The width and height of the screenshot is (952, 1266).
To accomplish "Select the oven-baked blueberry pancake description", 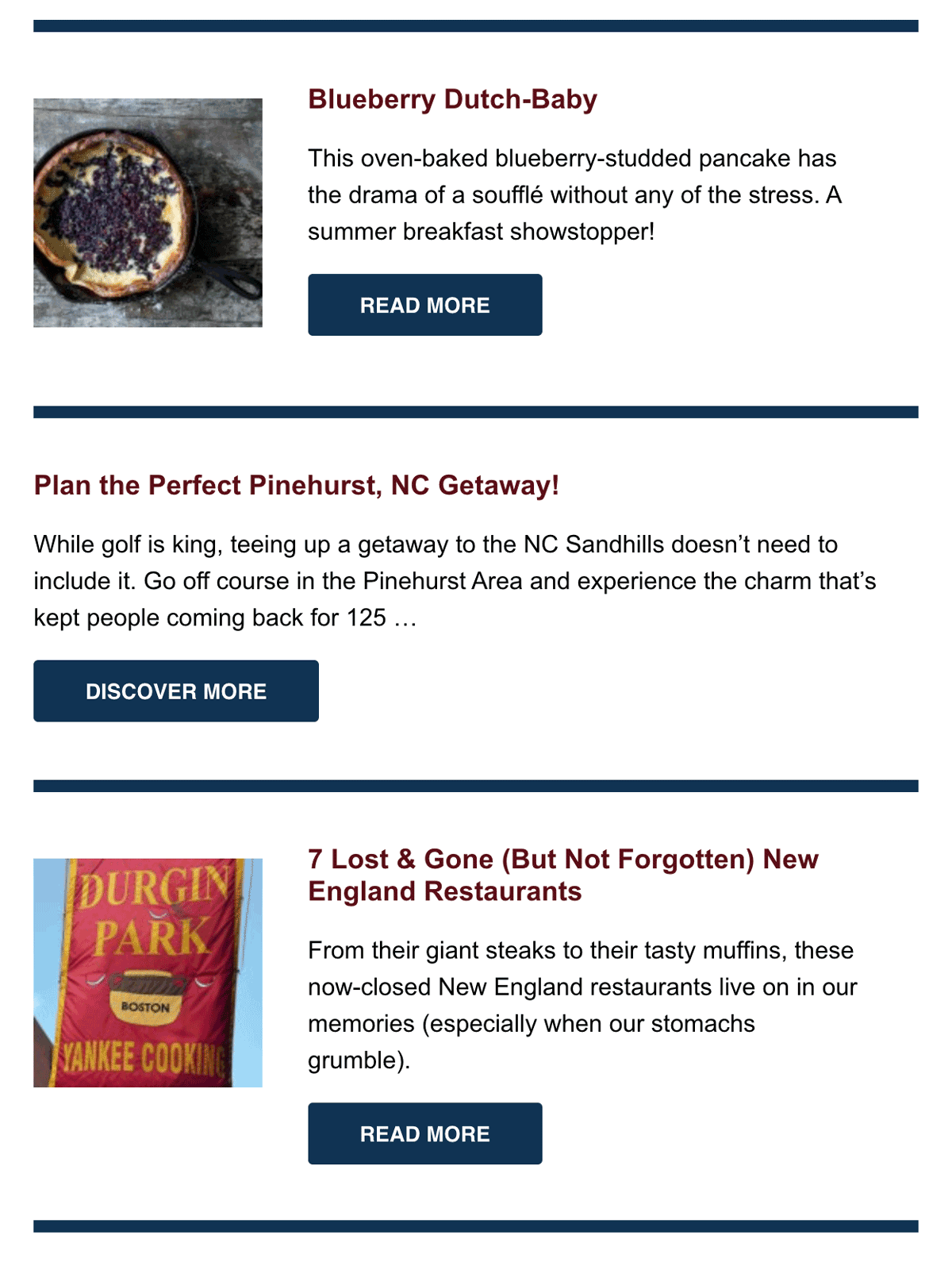I will coord(574,195).
